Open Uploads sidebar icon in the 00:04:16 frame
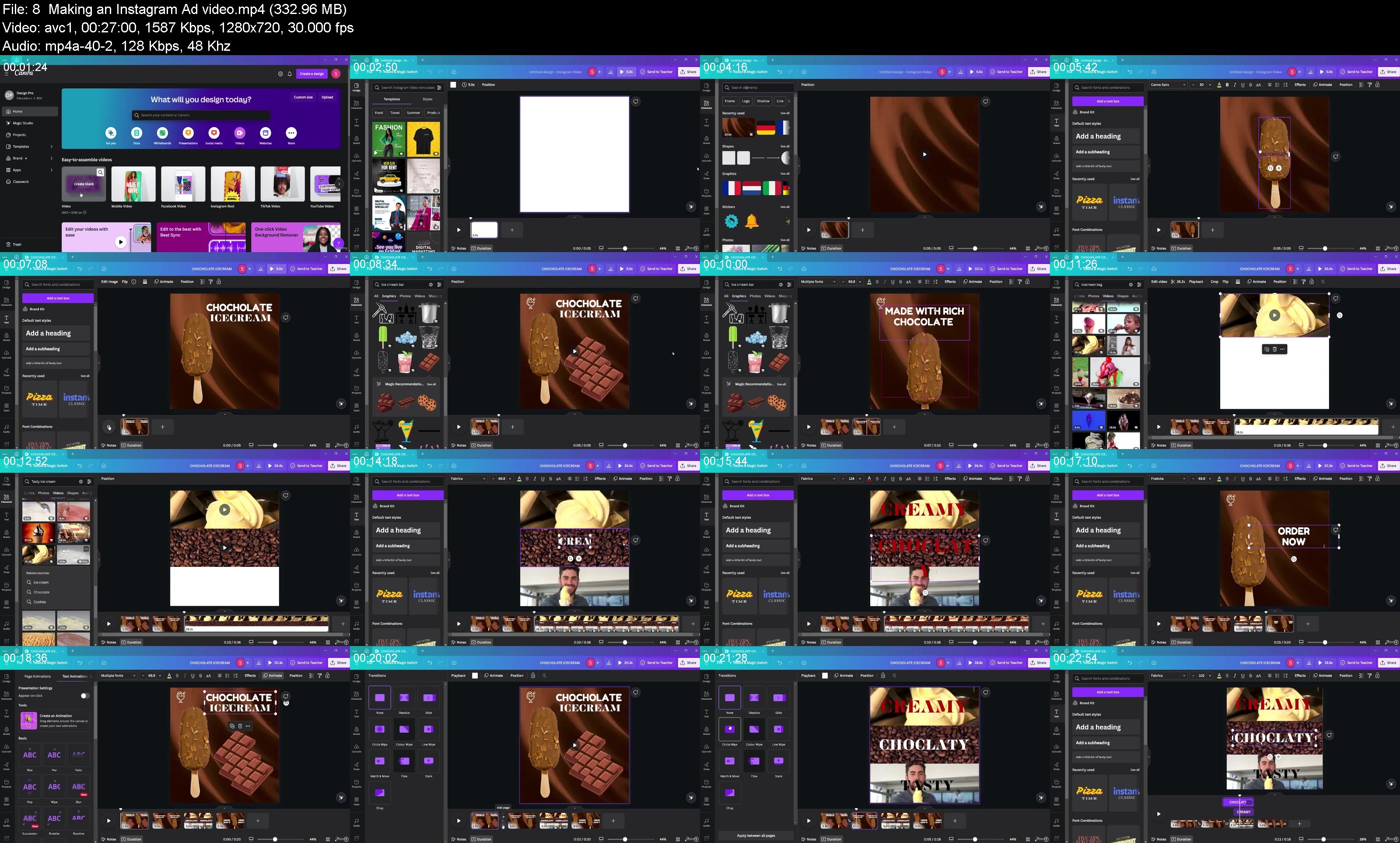The width and height of the screenshot is (1400, 843). coord(706,158)
